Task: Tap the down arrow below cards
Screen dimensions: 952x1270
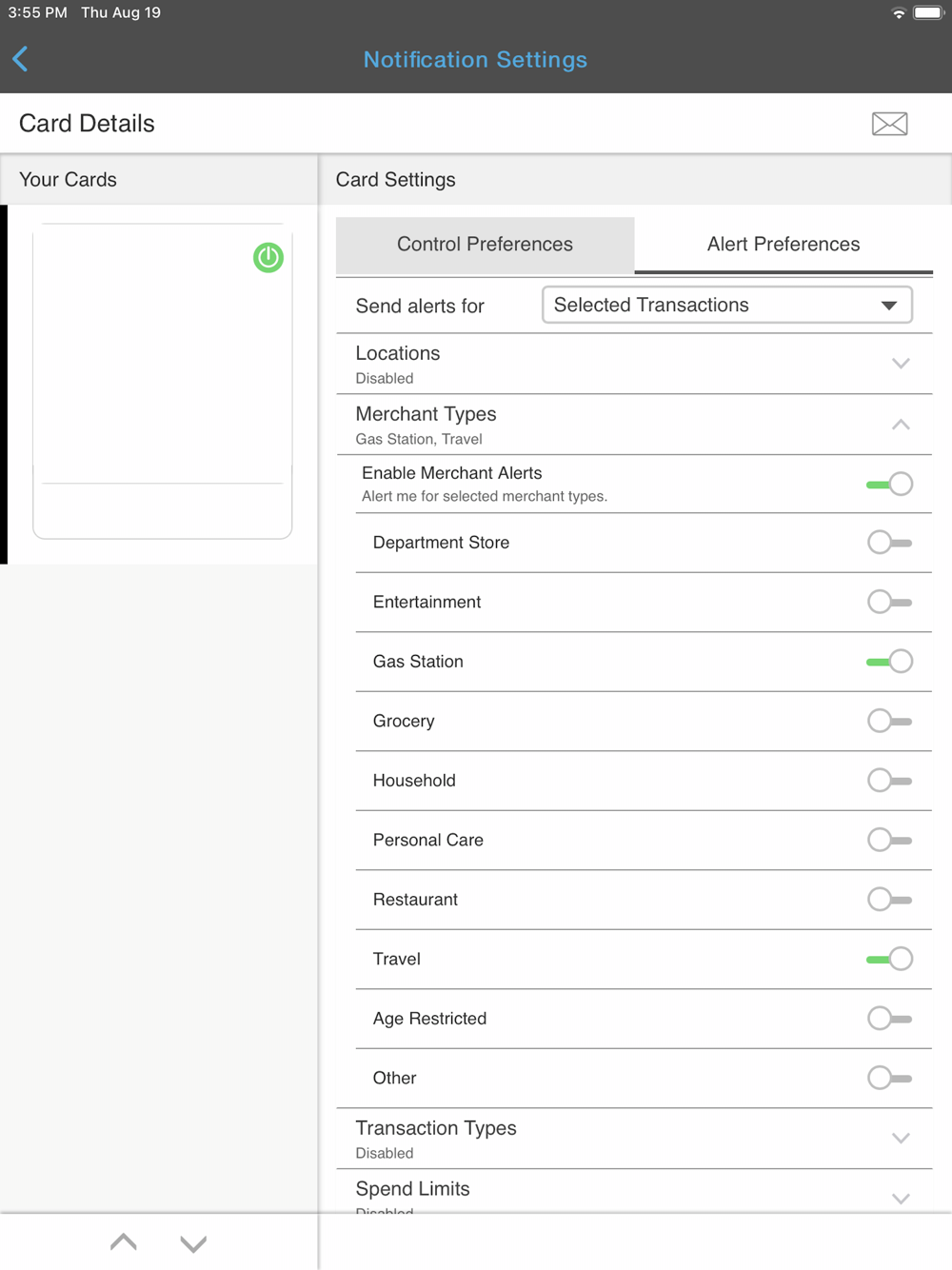Action: [x=193, y=1243]
